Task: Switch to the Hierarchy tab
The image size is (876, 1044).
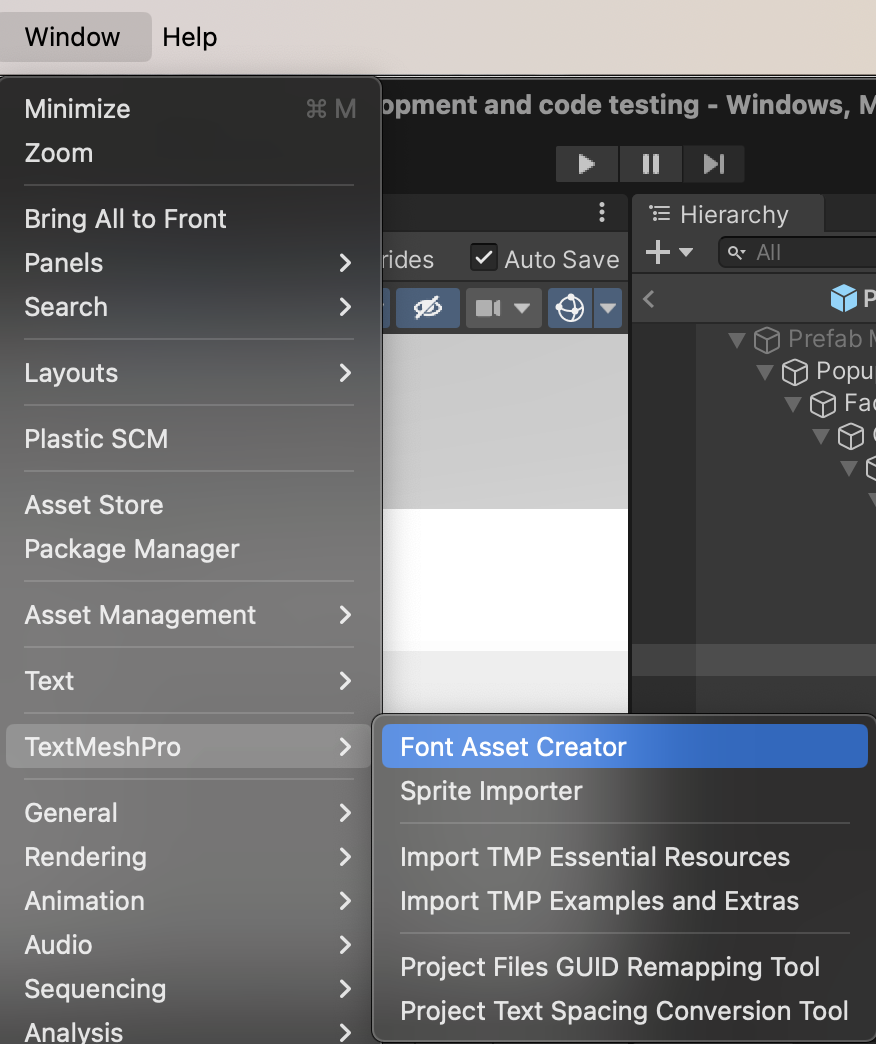Action: tap(728, 214)
